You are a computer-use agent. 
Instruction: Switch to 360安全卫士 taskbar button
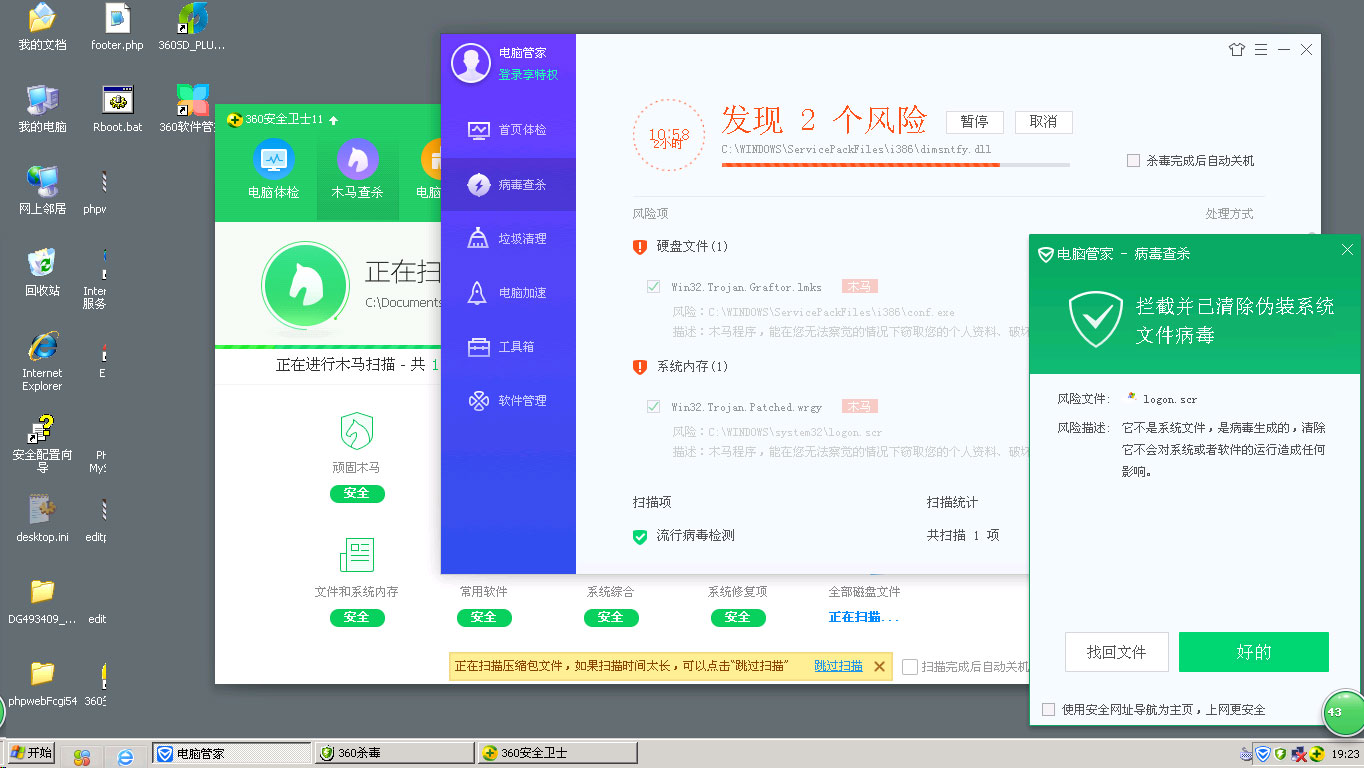tap(557, 753)
